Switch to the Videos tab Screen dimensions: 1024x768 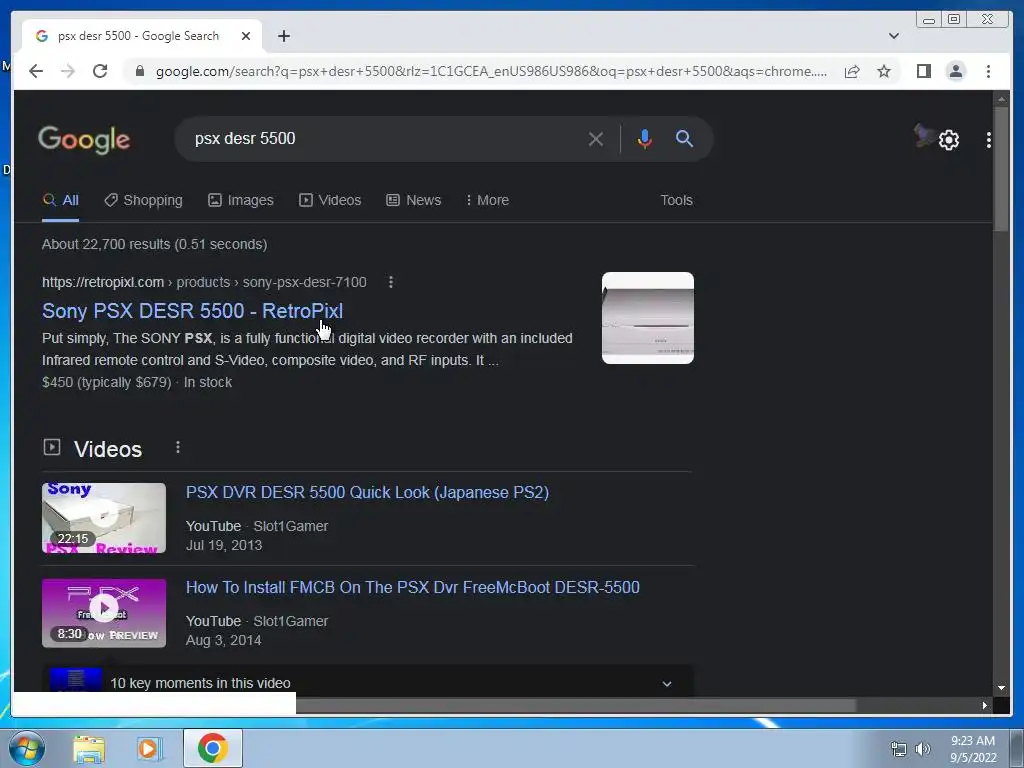[x=330, y=200]
